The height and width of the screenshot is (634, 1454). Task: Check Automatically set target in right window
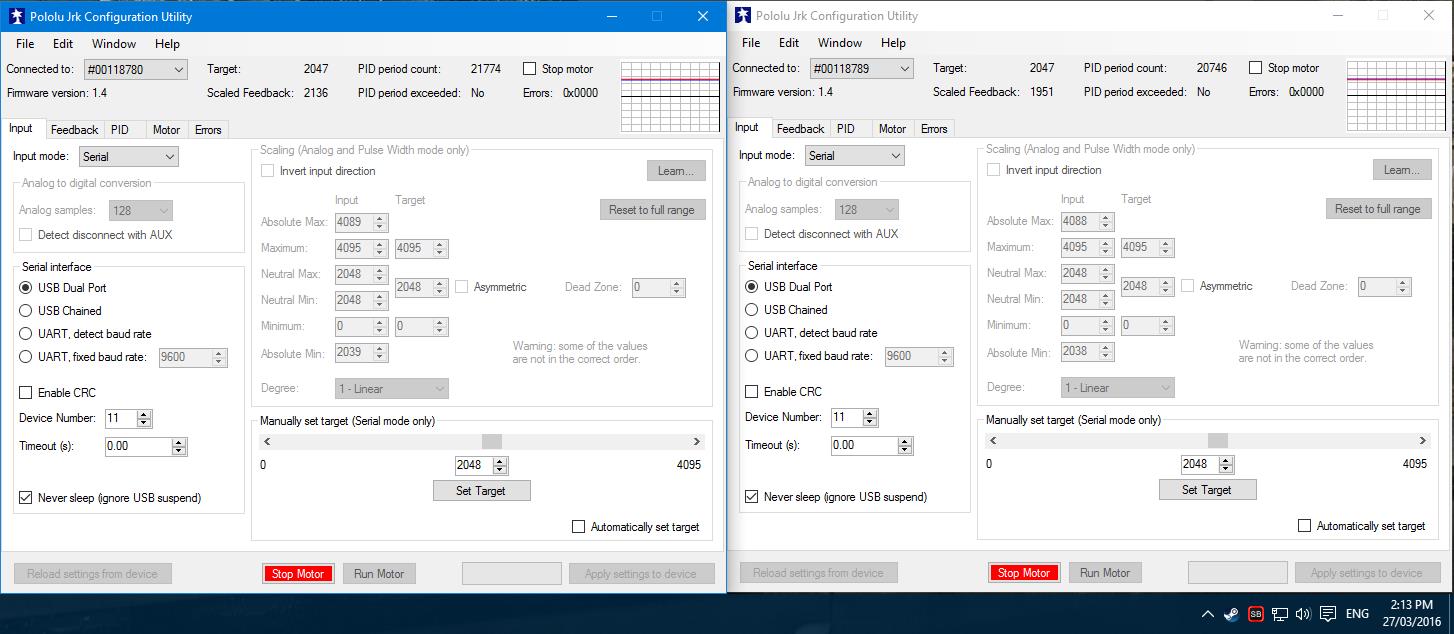(1304, 526)
